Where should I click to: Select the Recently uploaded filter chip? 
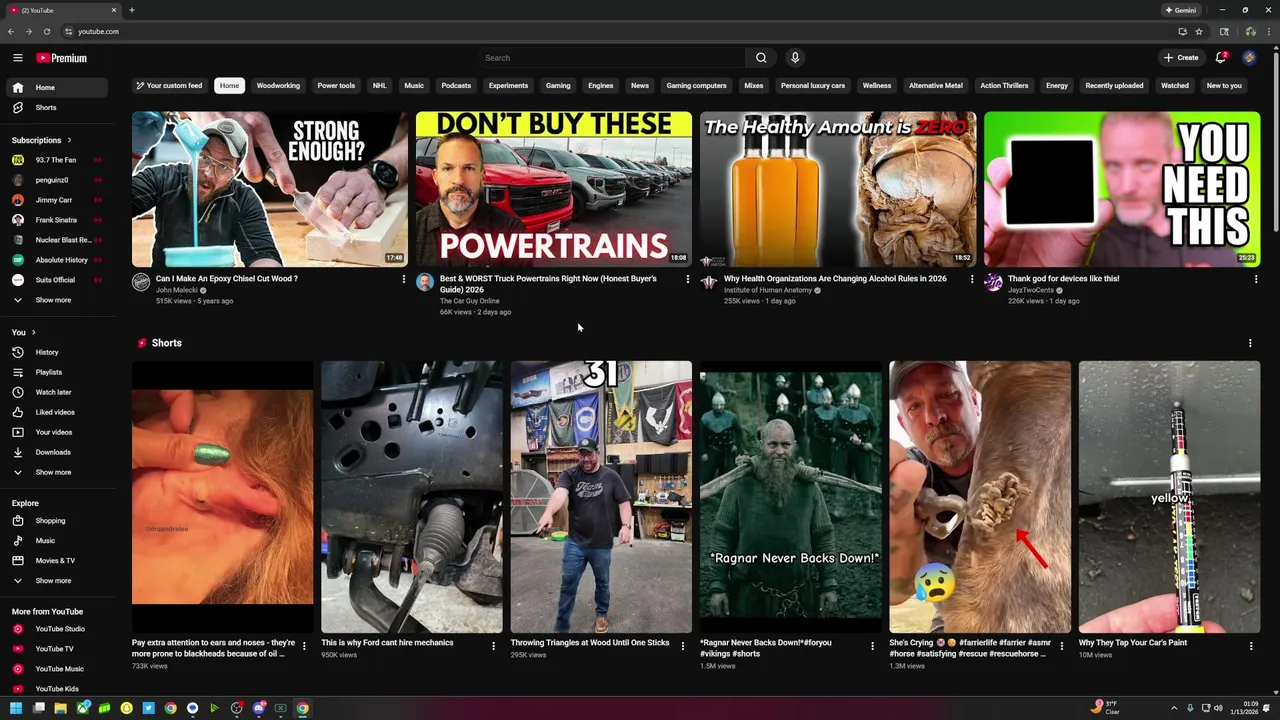point(1114,86)
